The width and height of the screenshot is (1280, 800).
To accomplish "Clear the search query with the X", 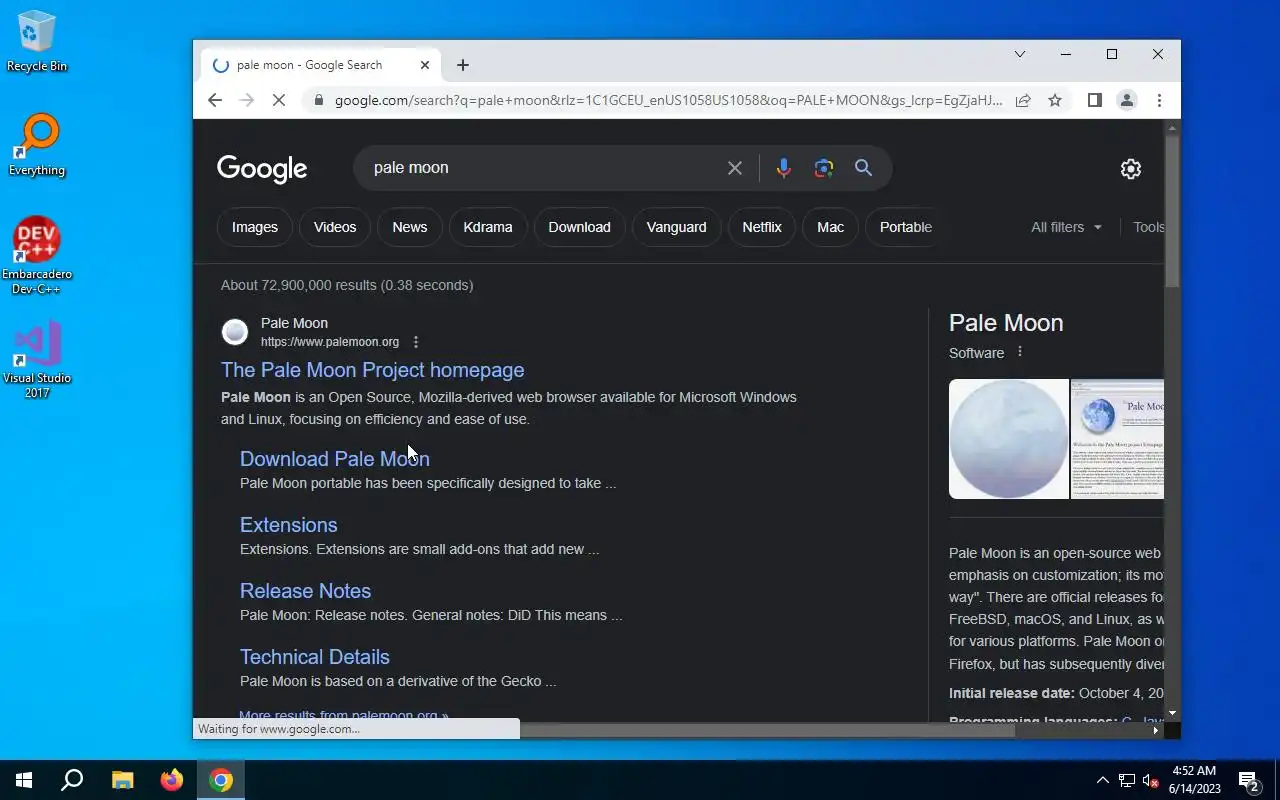I will click(x=735, y=168).
